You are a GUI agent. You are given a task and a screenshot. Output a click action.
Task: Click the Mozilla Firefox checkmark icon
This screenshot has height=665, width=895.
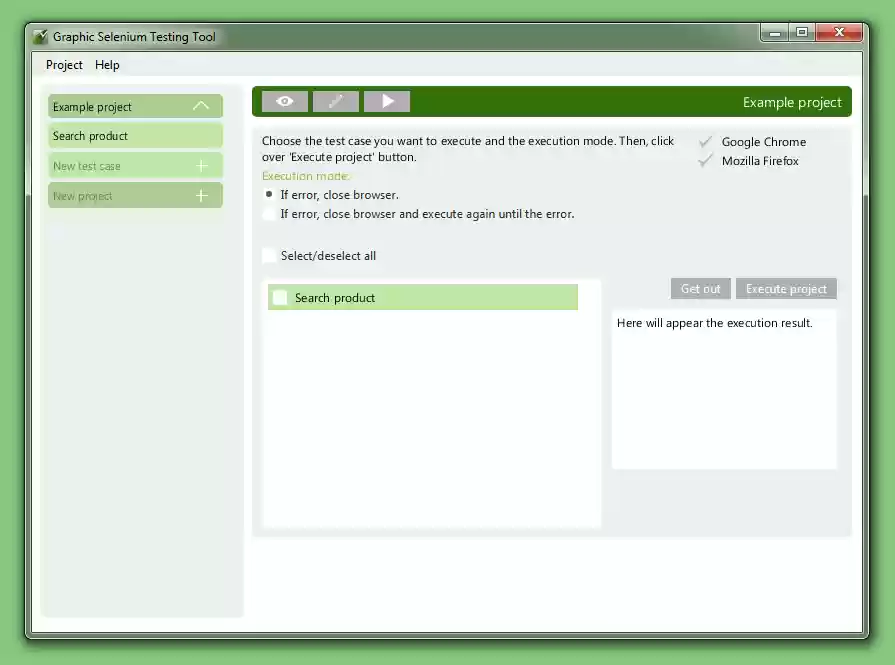pos(706,160)
